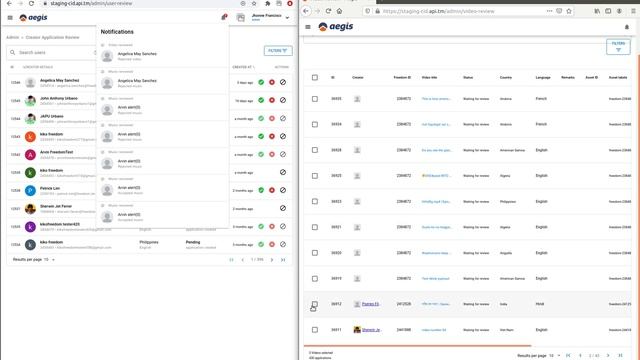The image size is (640, 360).
Task: Select checkbox for video row 36923
Action: pos(315,202)
